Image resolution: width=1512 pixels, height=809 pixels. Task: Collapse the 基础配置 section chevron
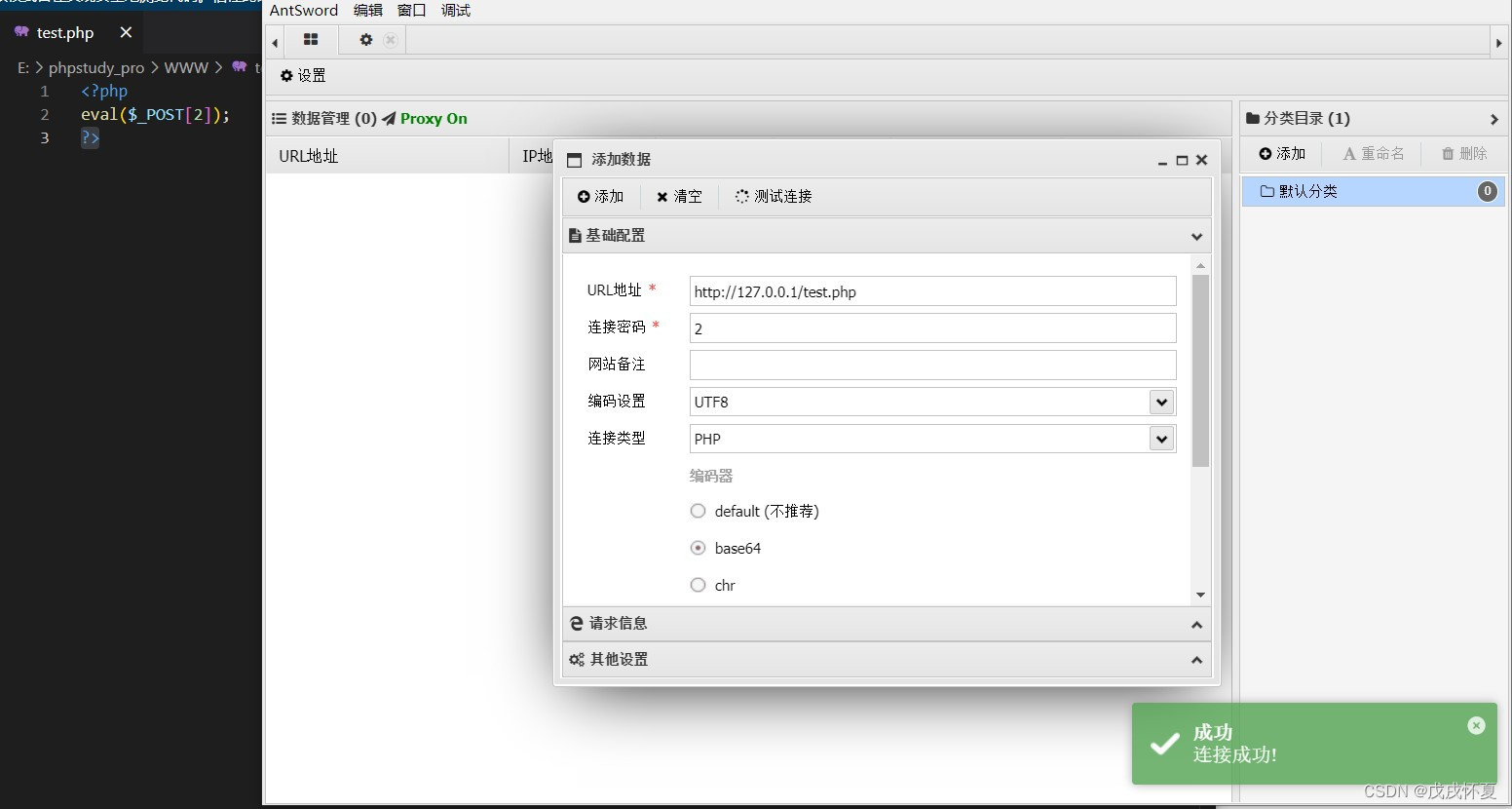[1196, 236]
